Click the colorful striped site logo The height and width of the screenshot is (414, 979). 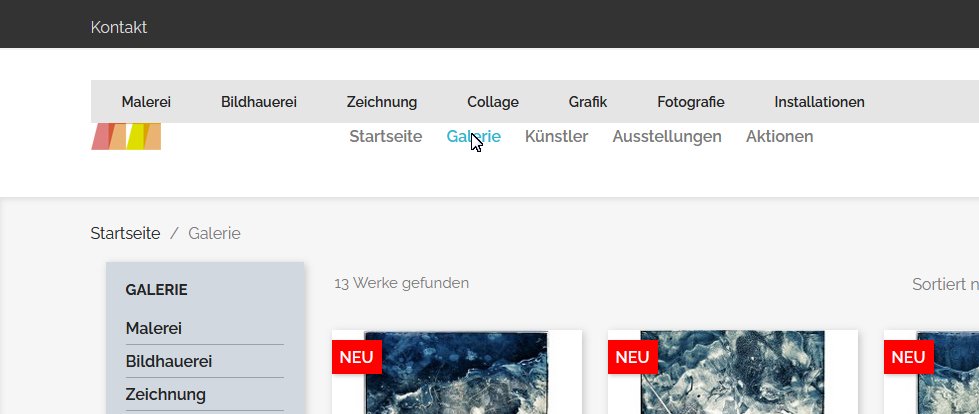point(126,136)
